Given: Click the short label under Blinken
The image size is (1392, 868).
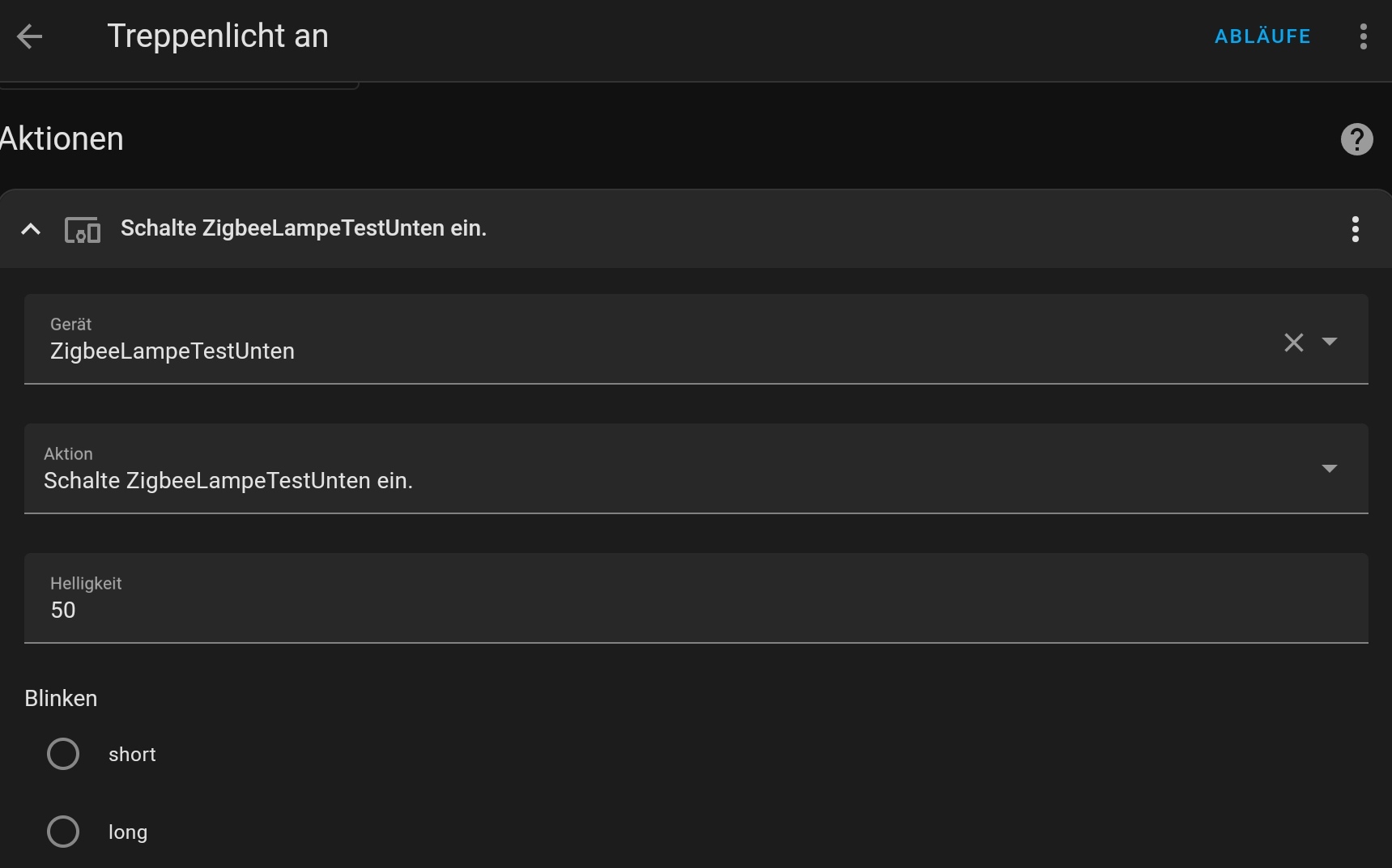Looking at the screenshot, I should point(132,755).
